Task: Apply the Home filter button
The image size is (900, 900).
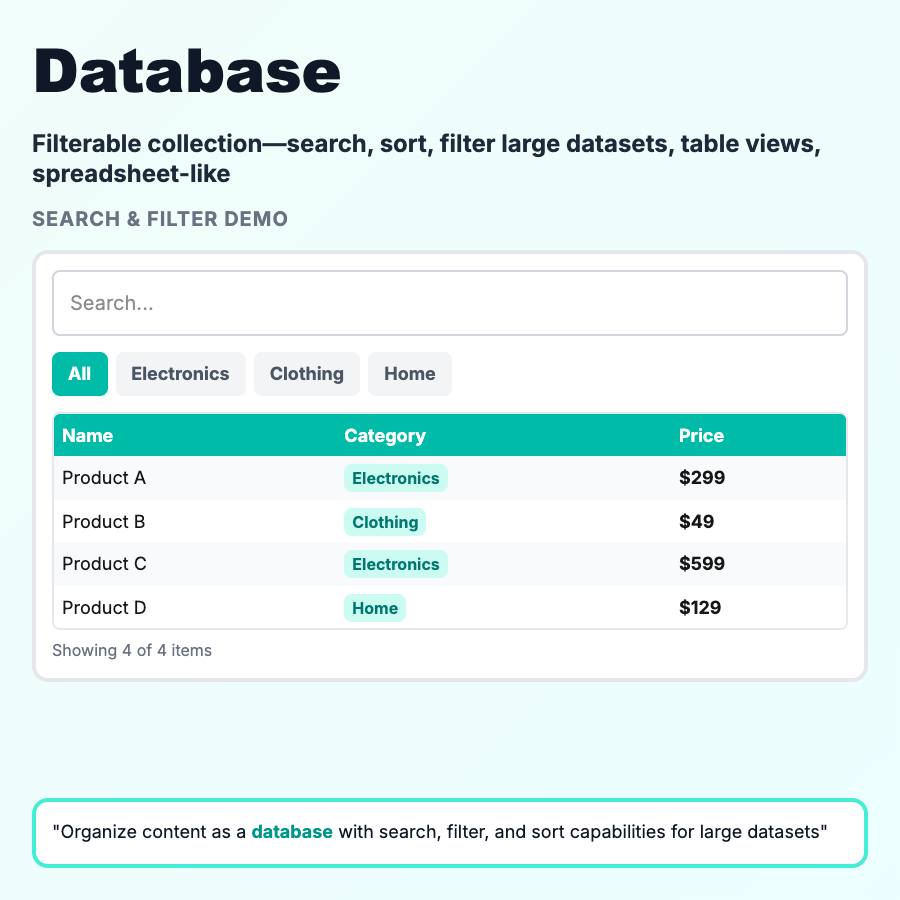Action: click(409, 374)
